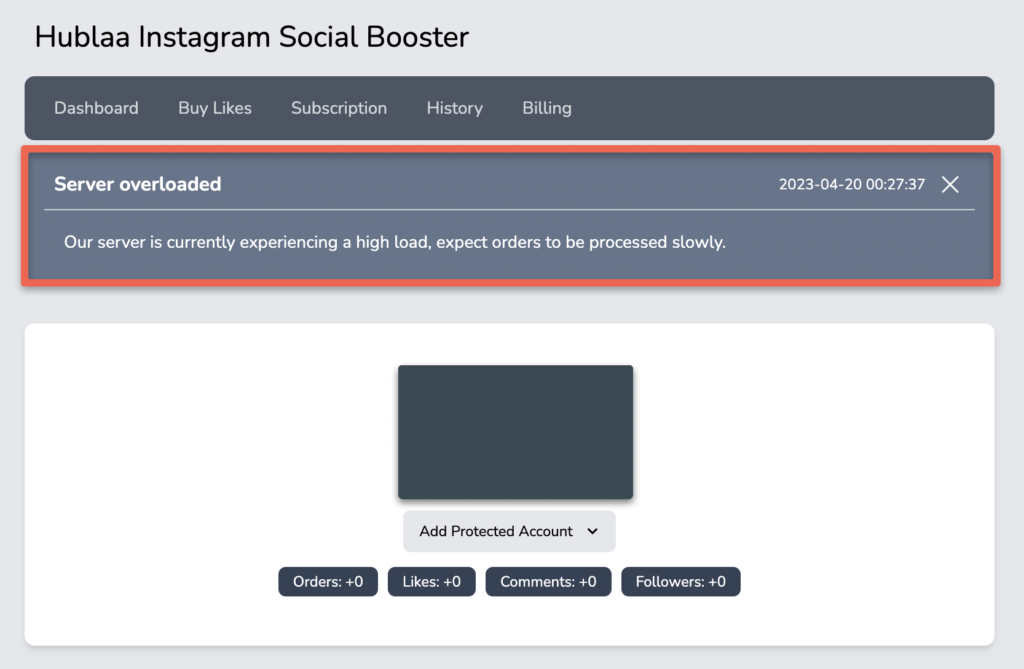Open the Buy Likes section

pyautogui.click(x=214, y=108)
